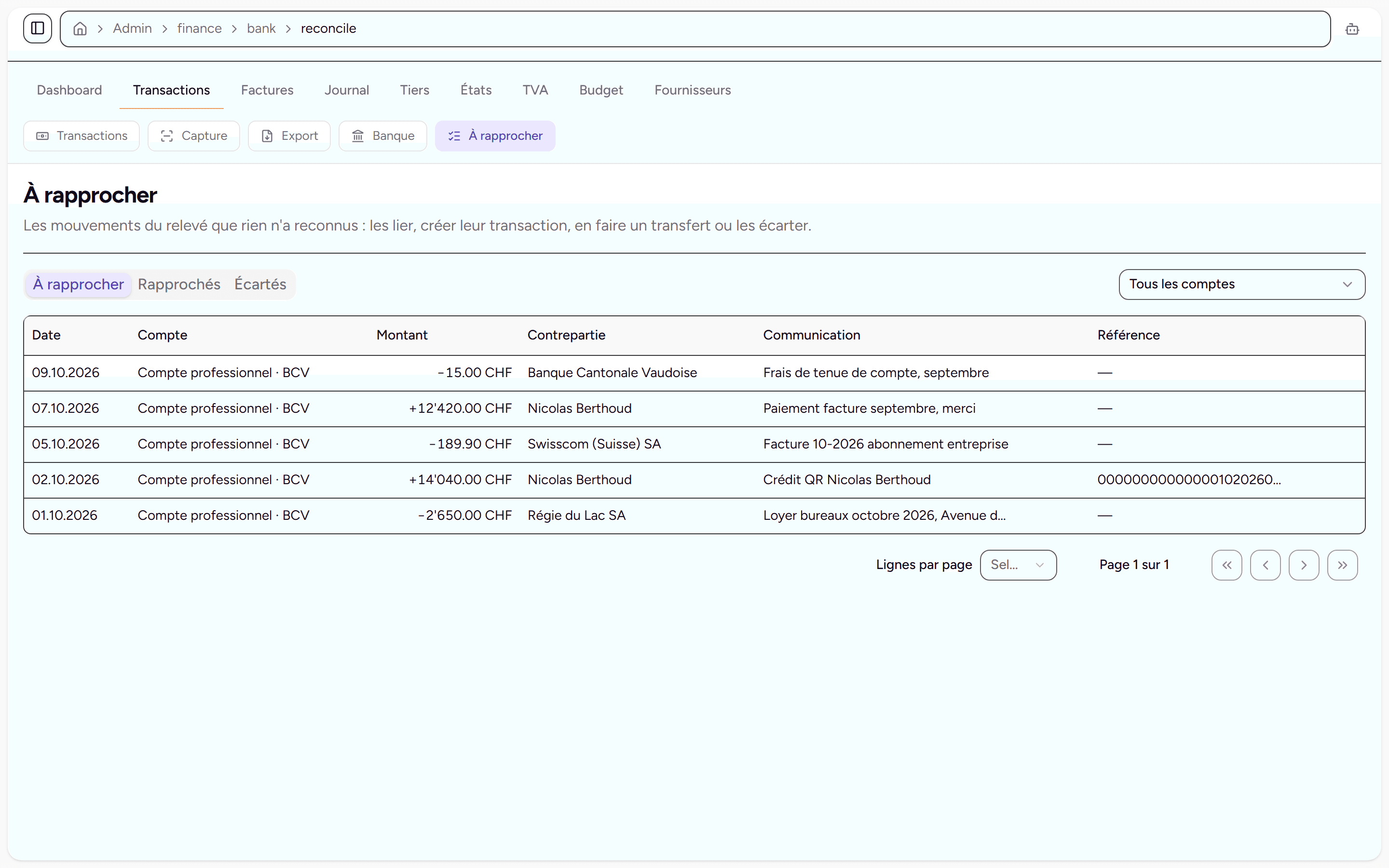Open the Lignes par page selector
Screen dimensions: 1389x868
point(1018,565)
